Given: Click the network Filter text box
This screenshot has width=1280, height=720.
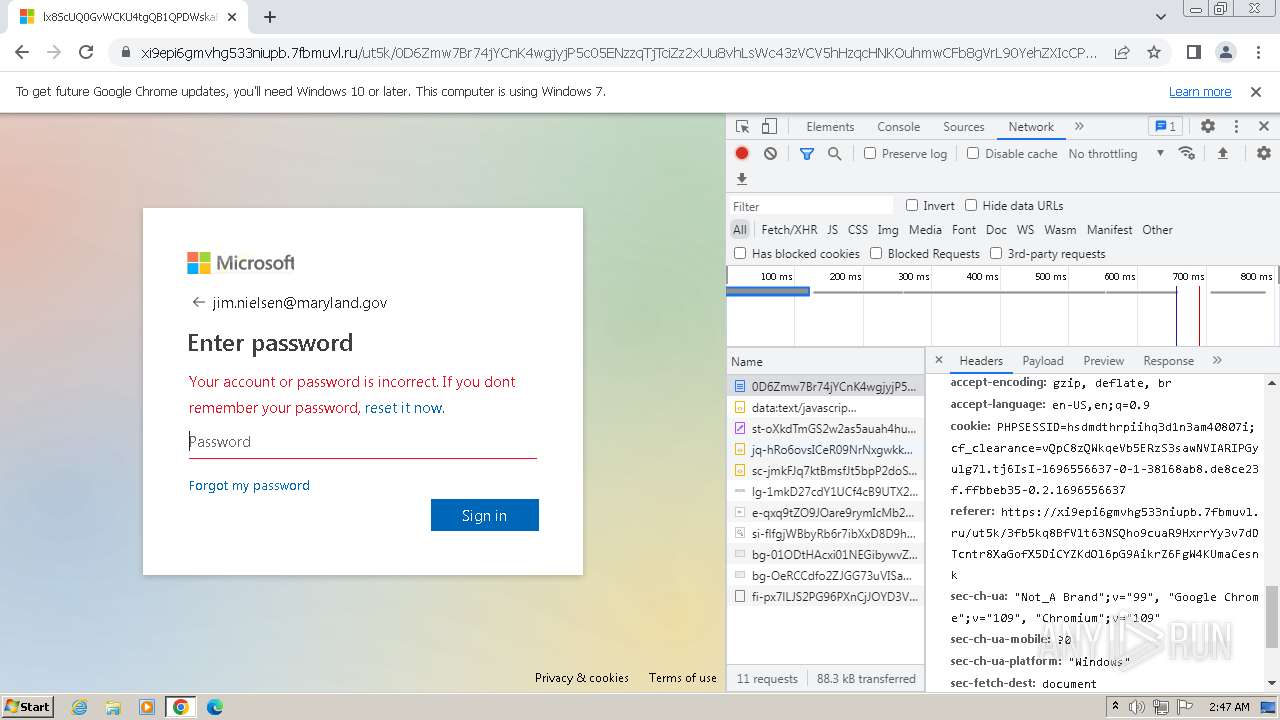Looking at the screenshot, I should pos(811,206).
